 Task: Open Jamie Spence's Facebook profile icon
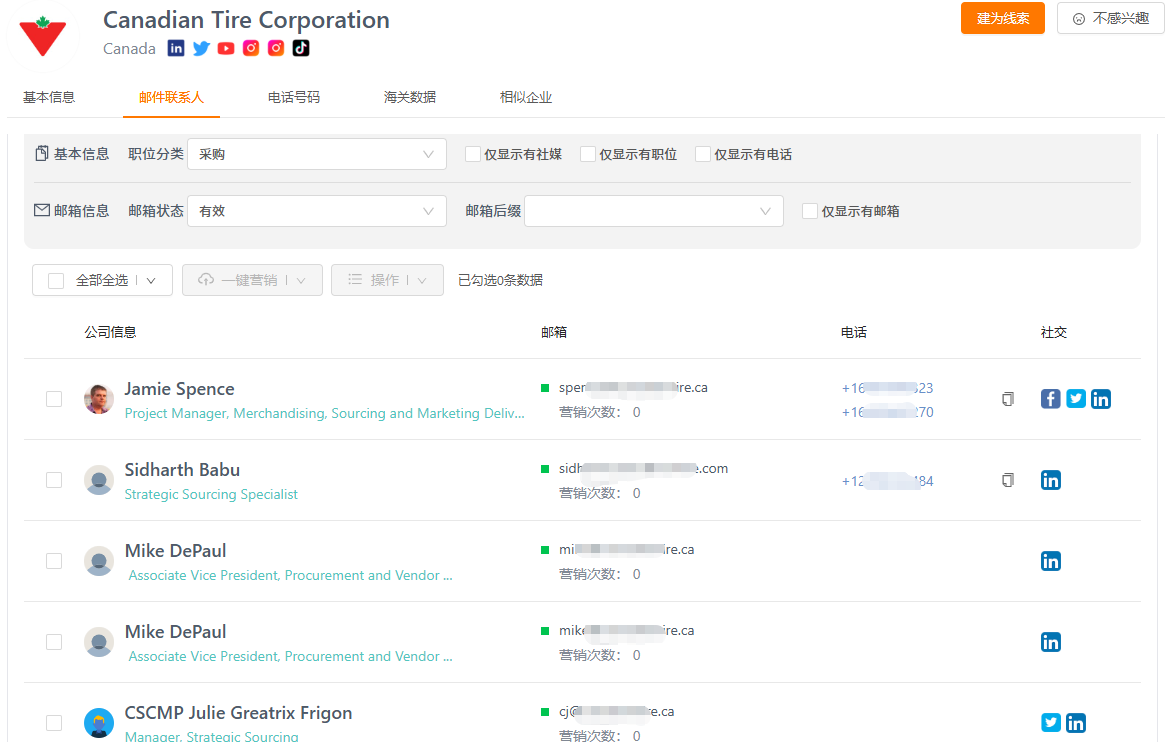point(1050,399)
